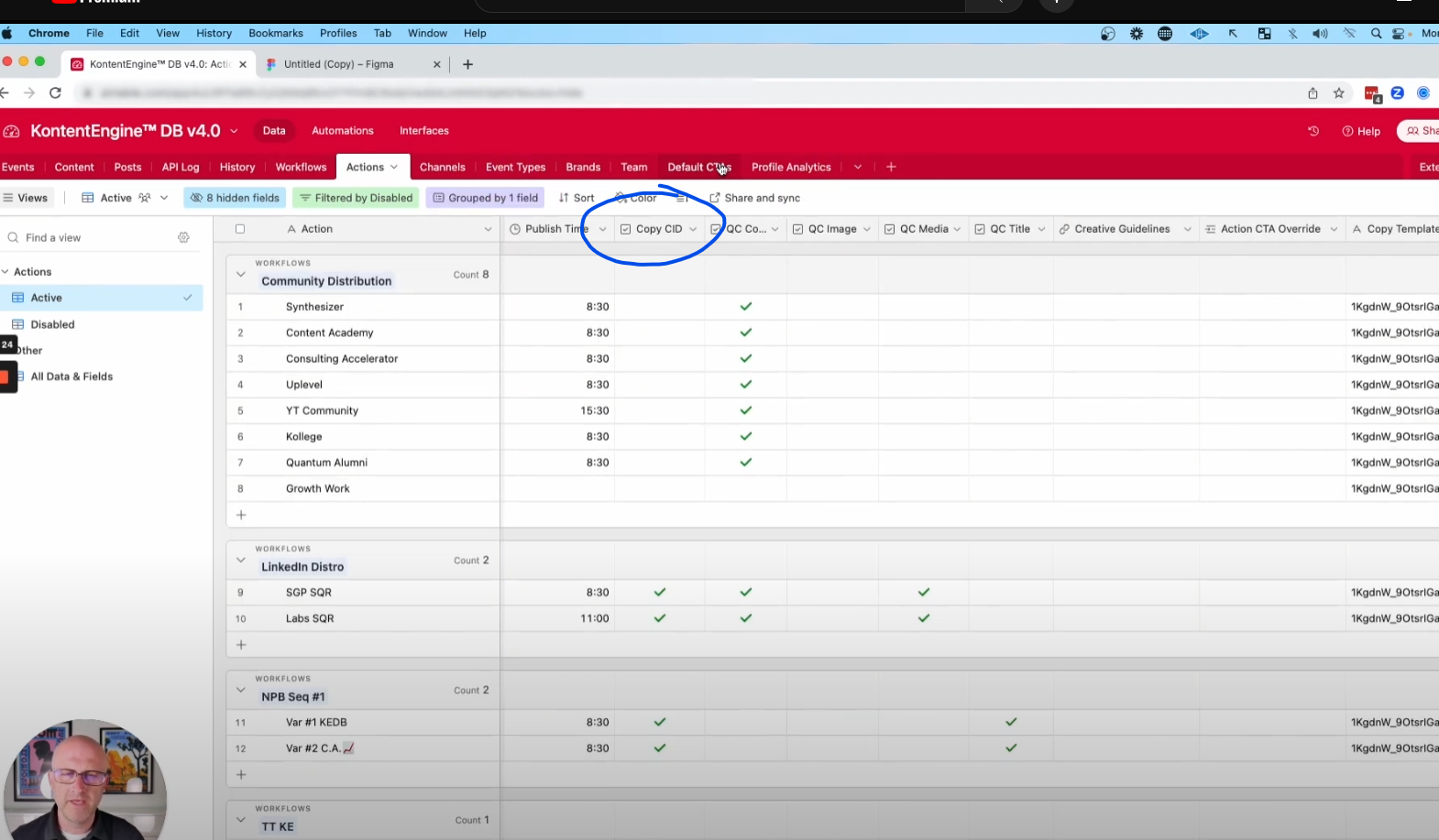
Task: Click the Sort icon in toolbar
Action: [x=564, y=198]
